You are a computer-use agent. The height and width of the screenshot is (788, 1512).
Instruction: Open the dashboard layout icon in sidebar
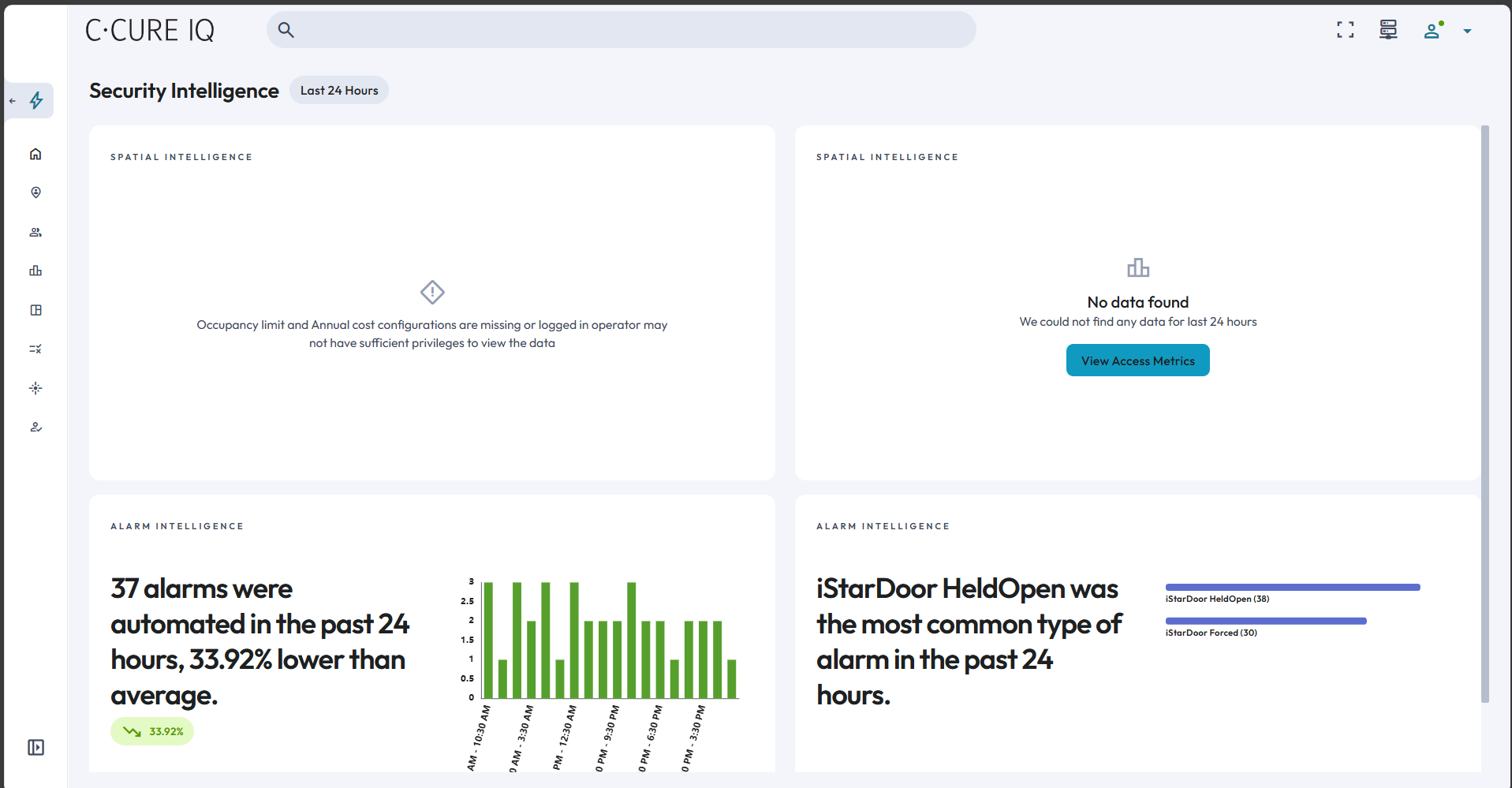pyautogui.click(x=35, y=310)
